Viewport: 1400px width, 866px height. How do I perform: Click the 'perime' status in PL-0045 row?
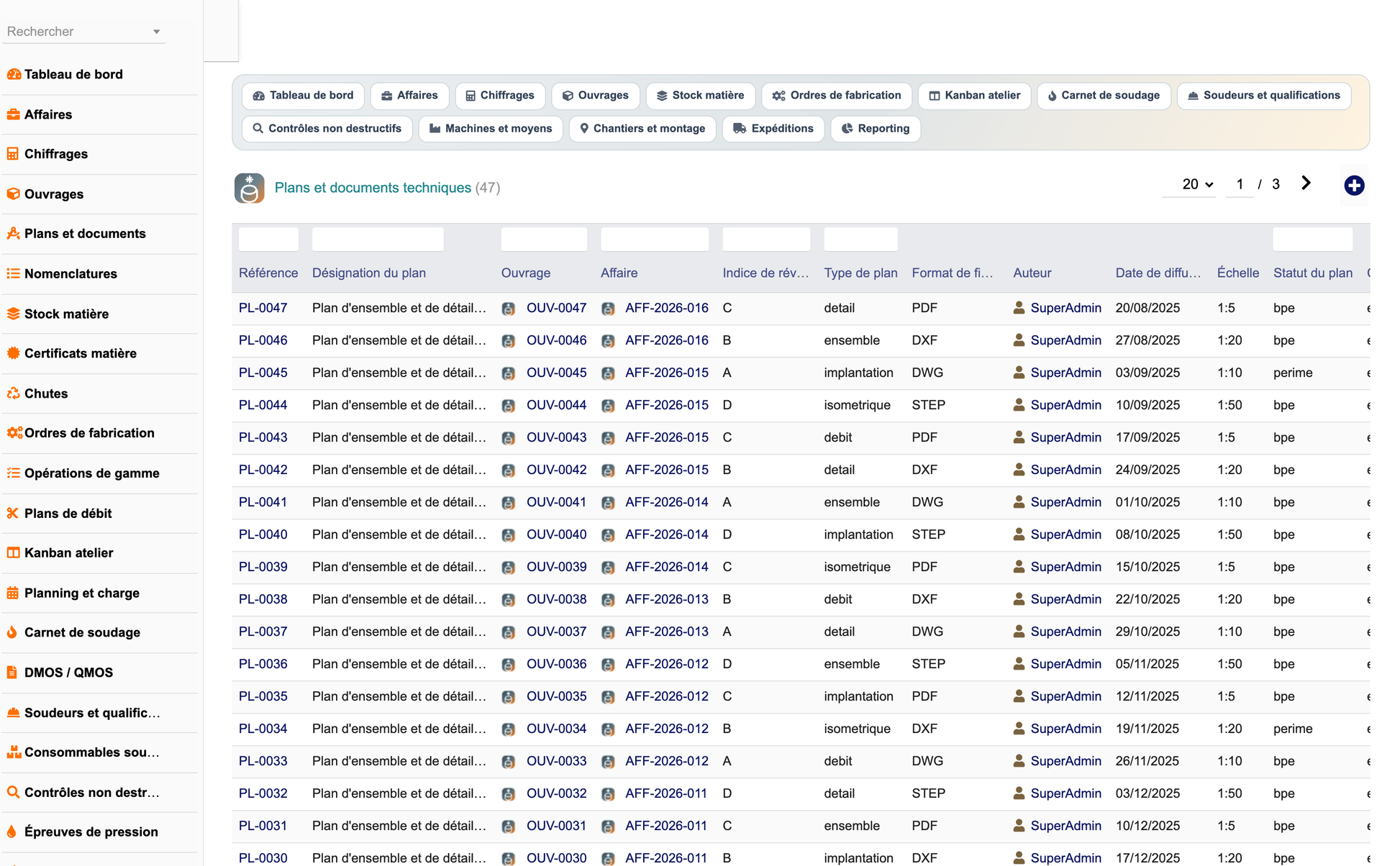[1293, 373]
